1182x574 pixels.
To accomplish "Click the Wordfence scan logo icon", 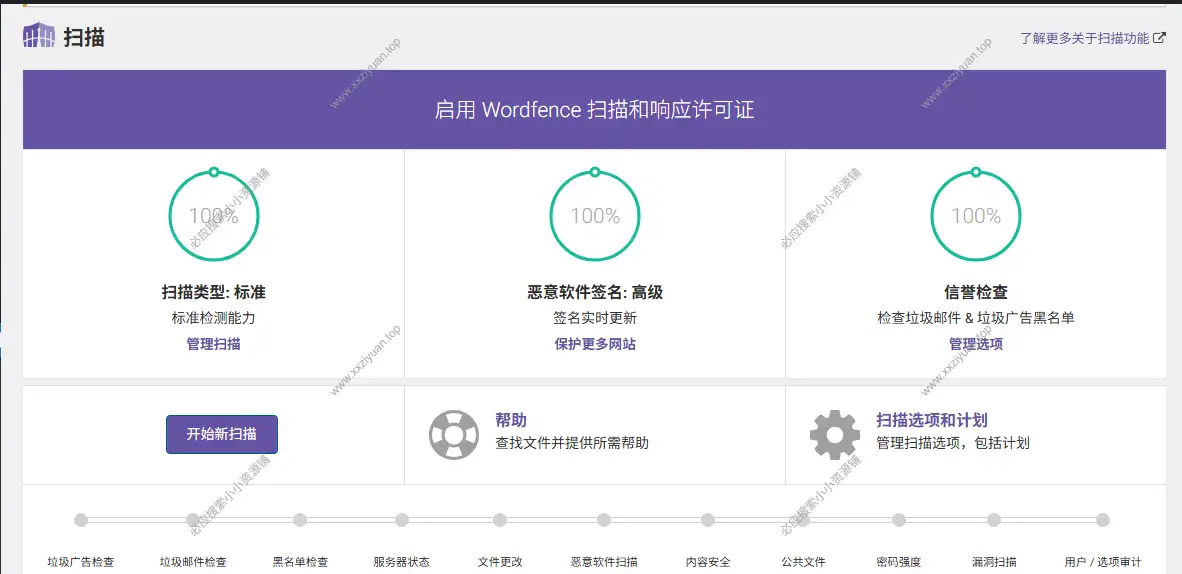I will coord(39,36).
